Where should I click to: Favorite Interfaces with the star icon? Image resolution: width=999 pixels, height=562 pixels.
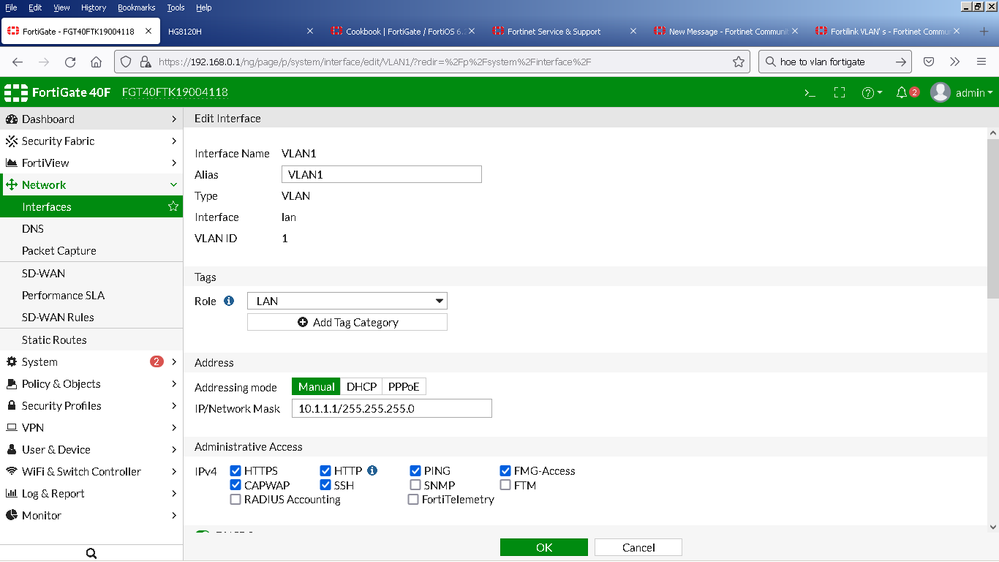pos(173,206)
